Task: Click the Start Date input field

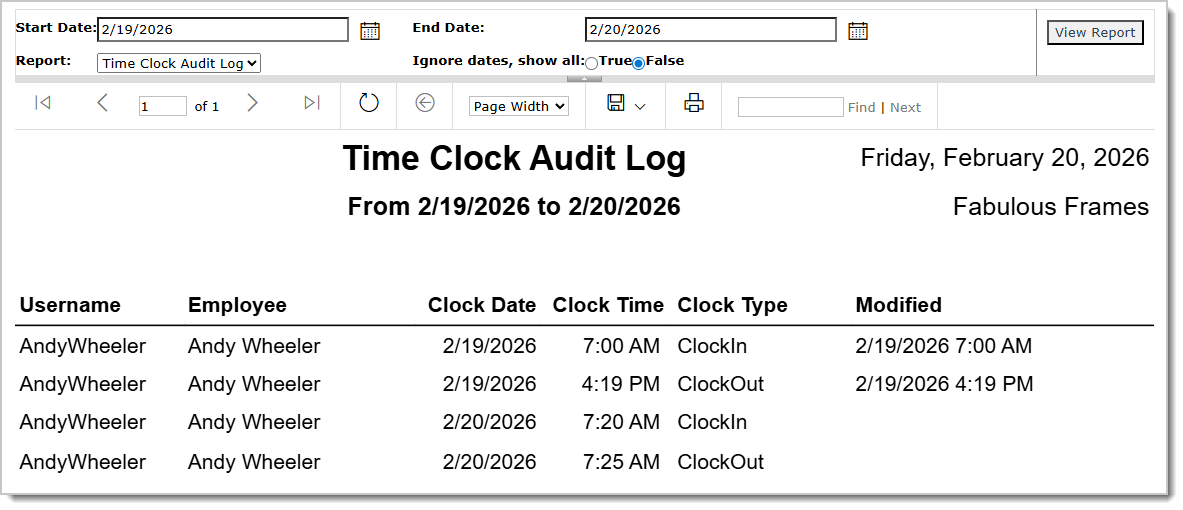Action: (x=223, y=30)
